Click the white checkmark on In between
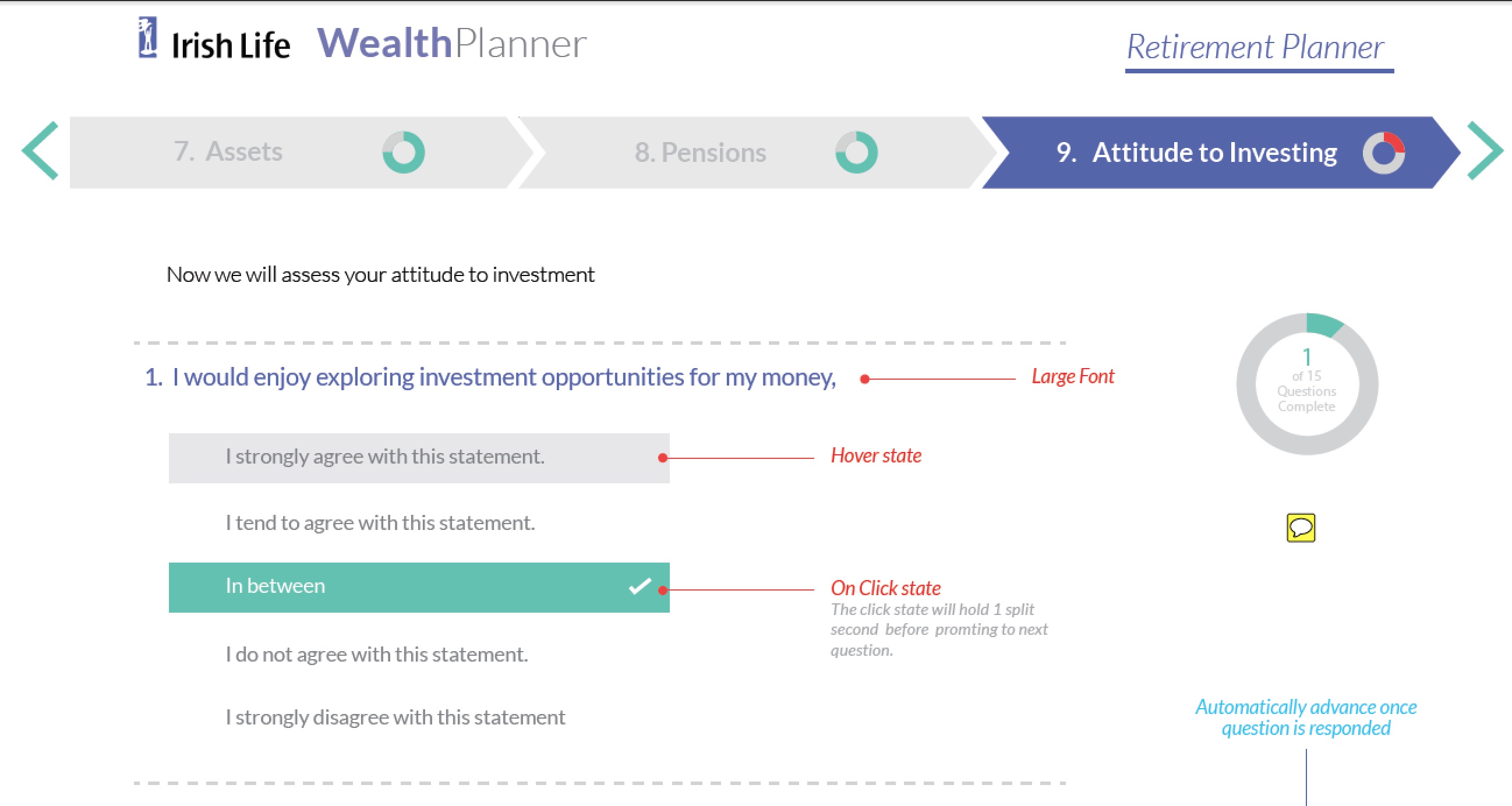 640,586
